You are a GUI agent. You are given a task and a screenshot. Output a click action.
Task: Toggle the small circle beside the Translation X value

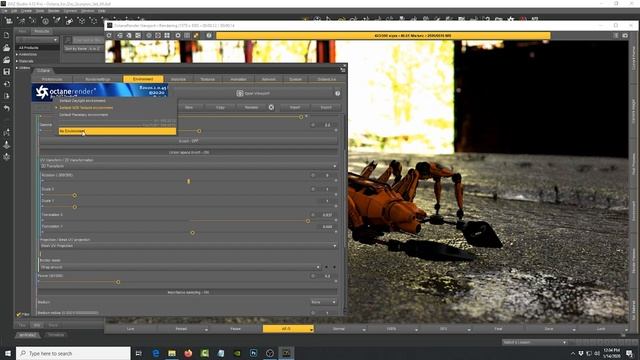(313, 215)
